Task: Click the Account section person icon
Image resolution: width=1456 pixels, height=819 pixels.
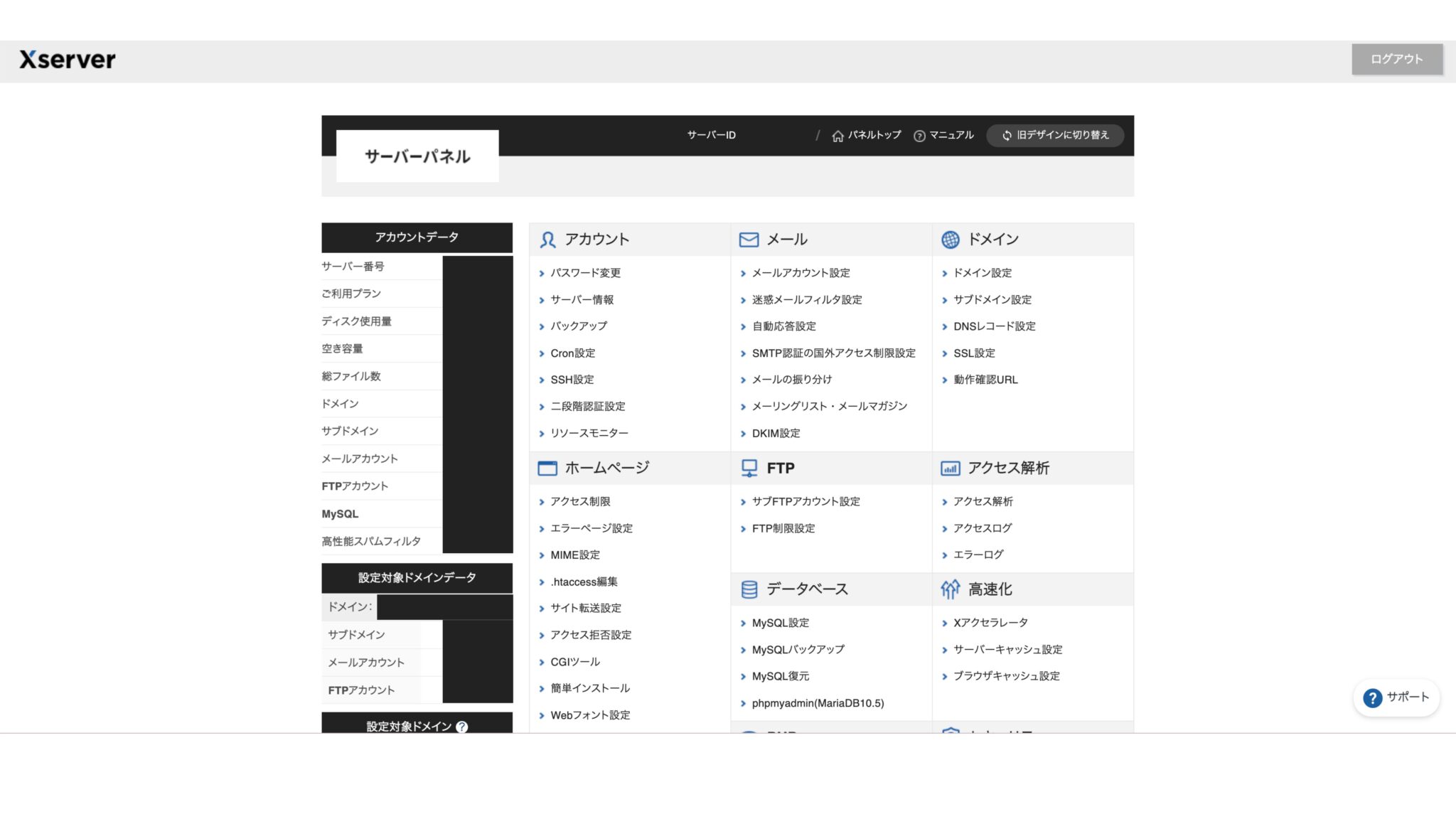Action: point(547,240)
